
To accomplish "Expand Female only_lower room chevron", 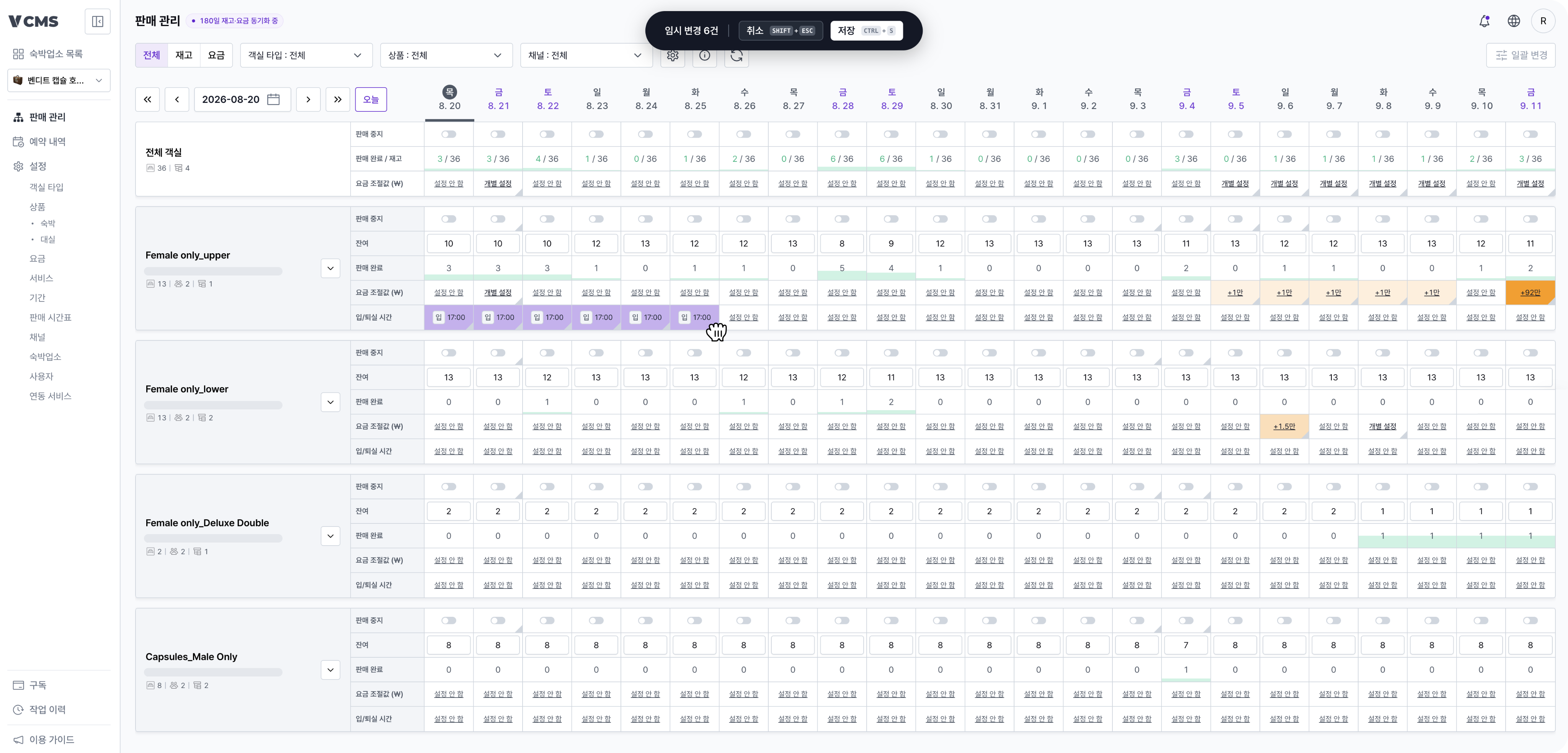I will [x=330, y=402].
